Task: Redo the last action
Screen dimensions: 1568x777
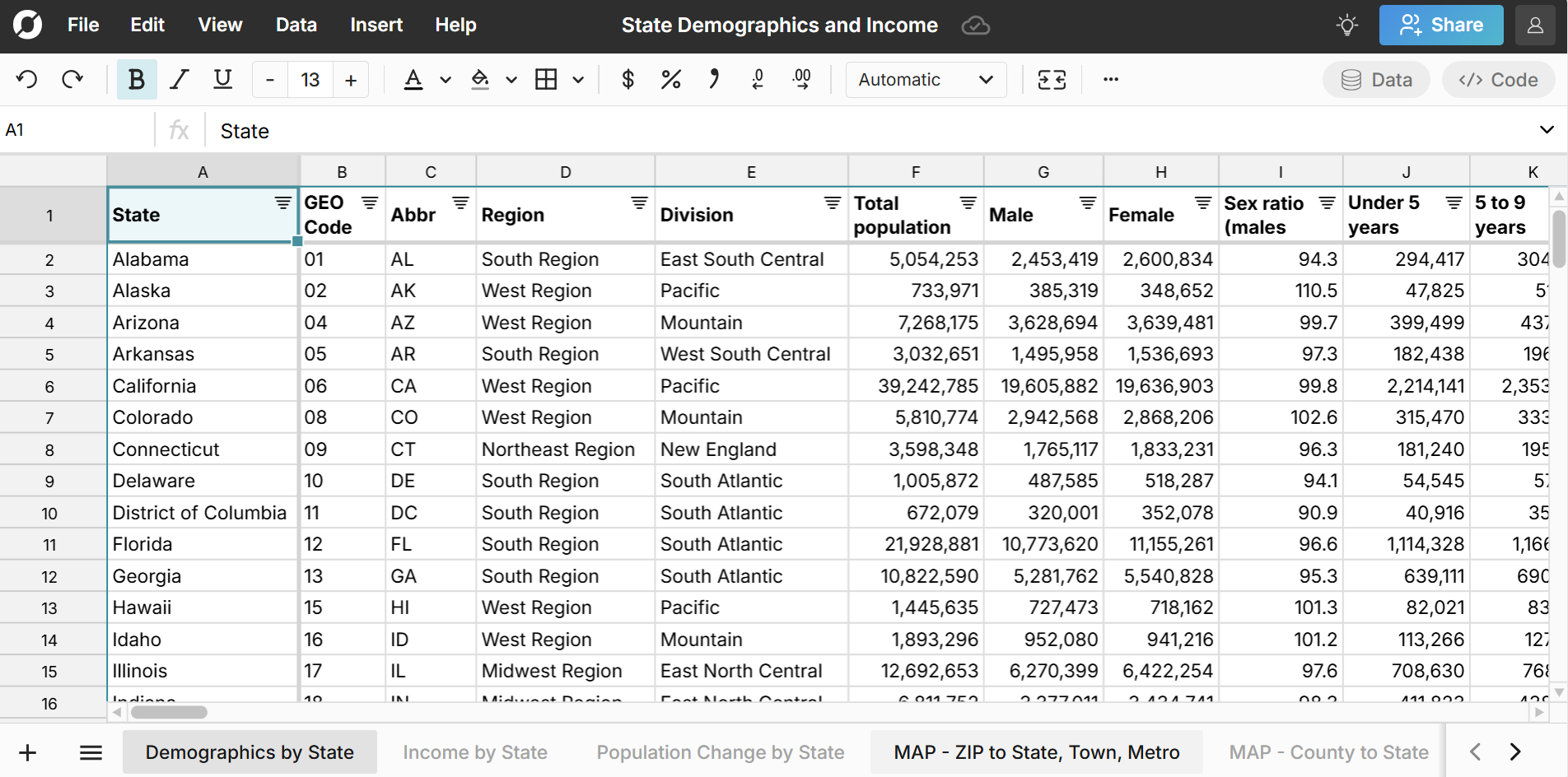Action: click(73, 79)
